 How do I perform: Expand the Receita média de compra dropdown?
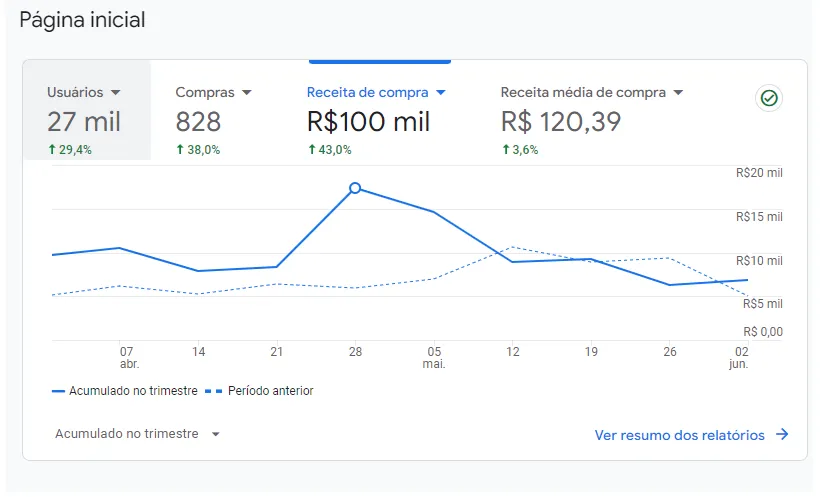(678, 92)
